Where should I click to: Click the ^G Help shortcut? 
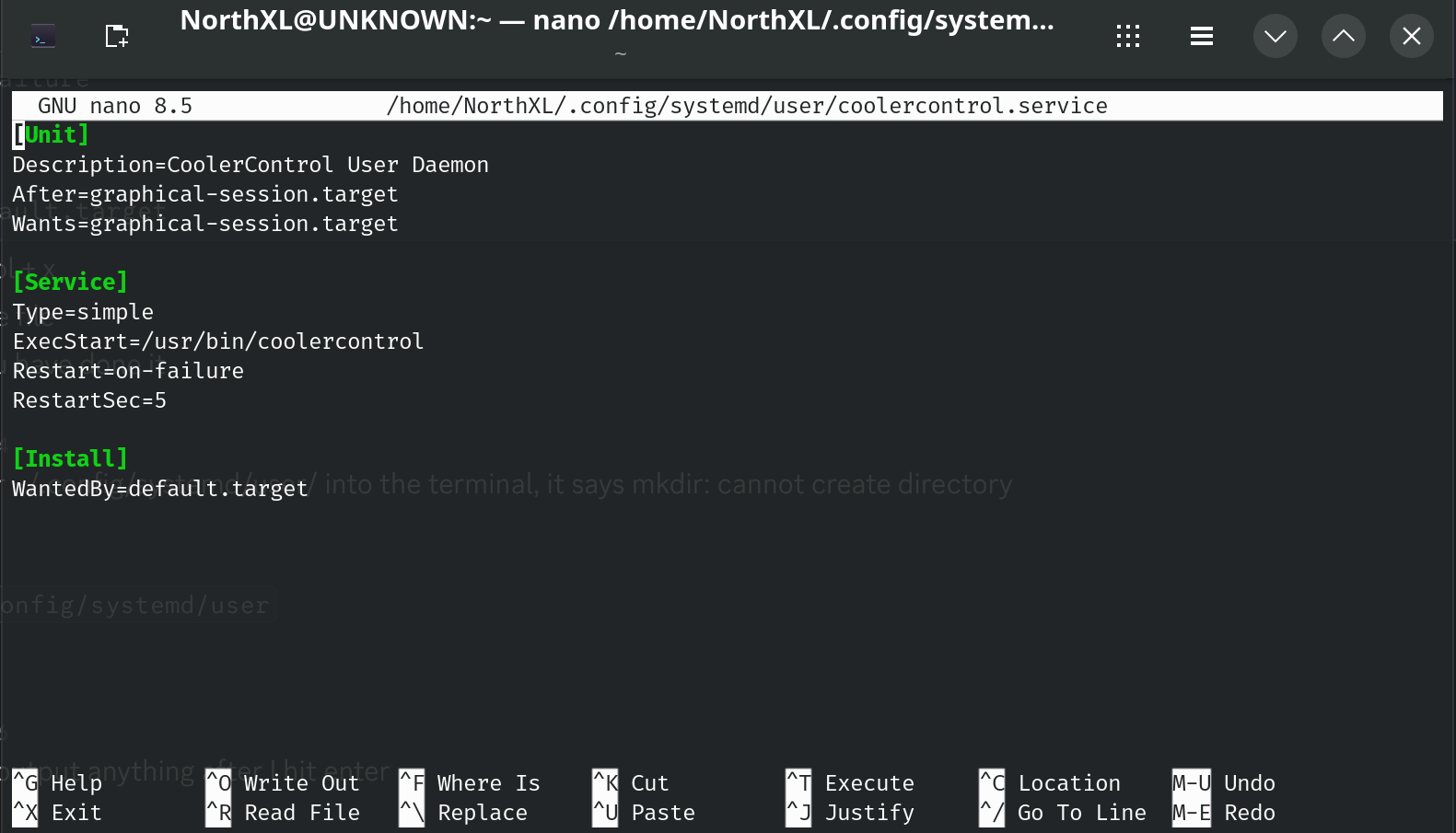57,783
